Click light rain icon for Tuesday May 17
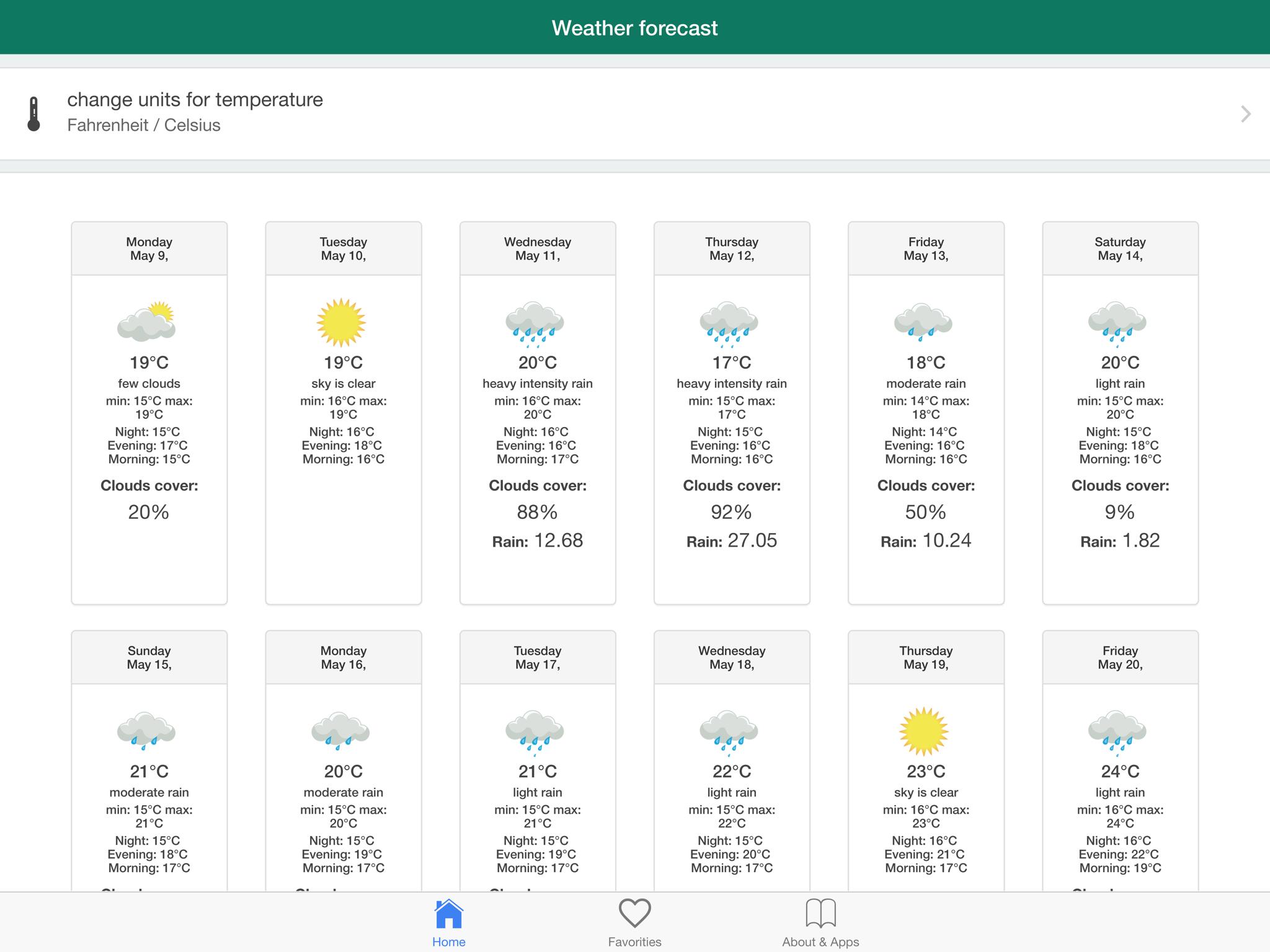Screen dimensions: 1270x952 [x=535, y=733]
